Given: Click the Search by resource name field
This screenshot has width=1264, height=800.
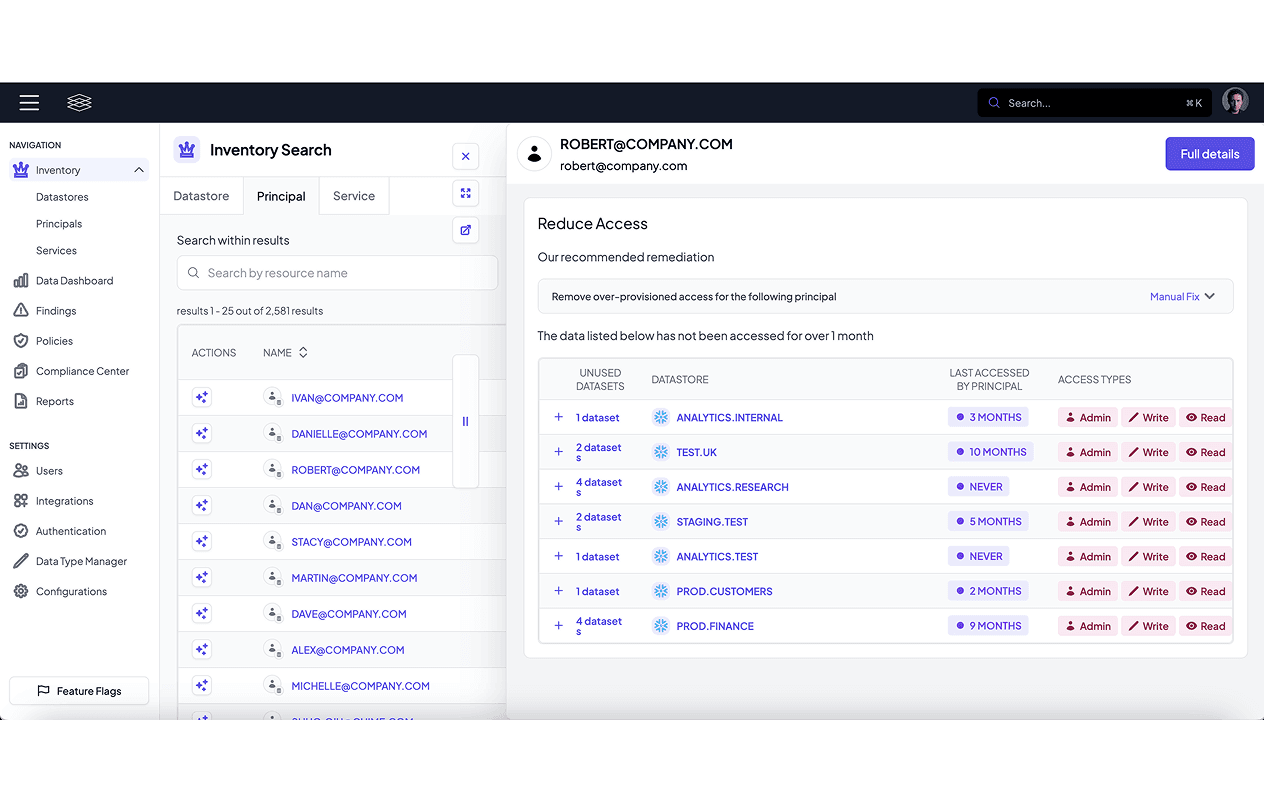Looking at the screenshot, I should [x=337, y=272].
